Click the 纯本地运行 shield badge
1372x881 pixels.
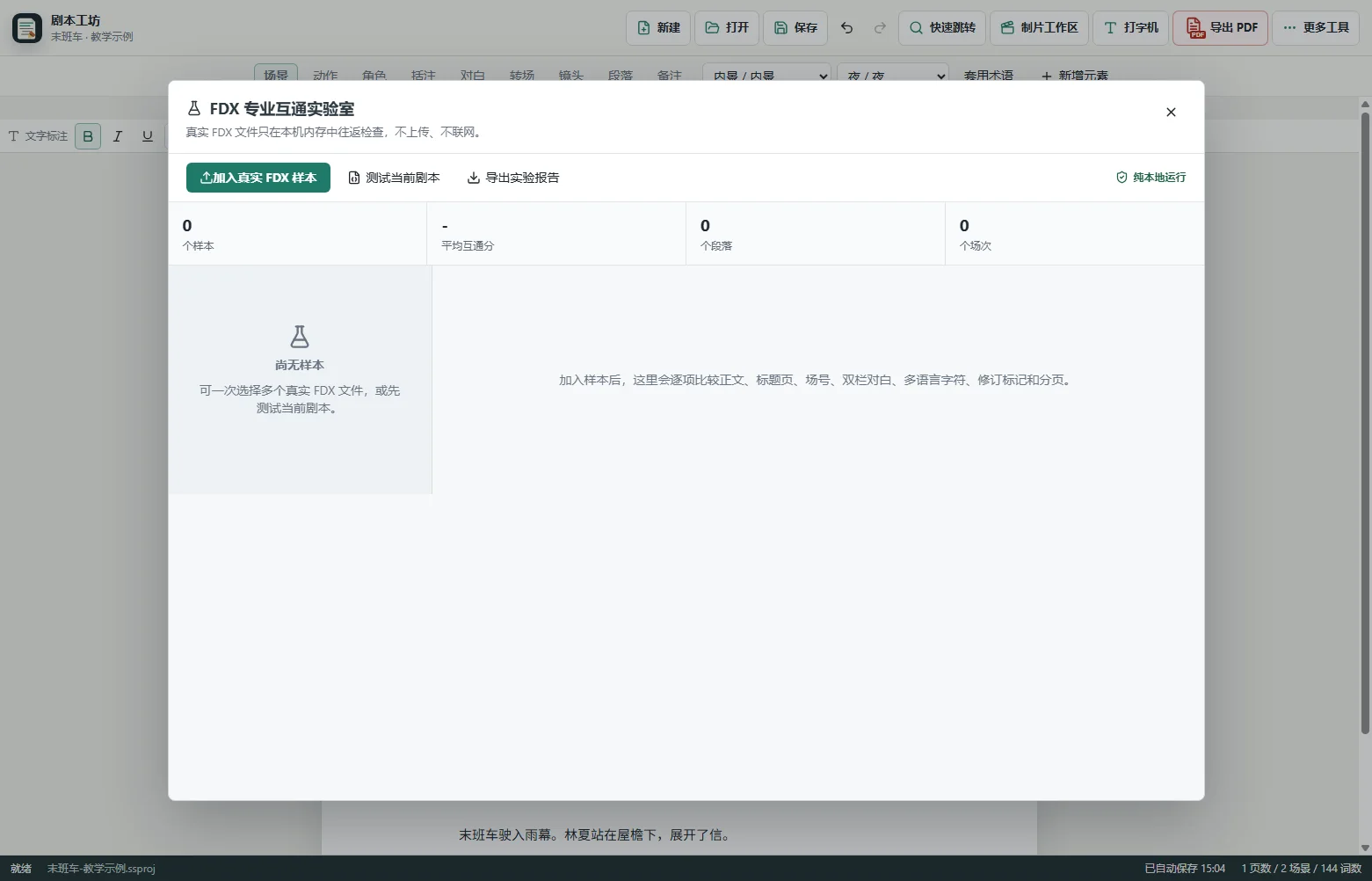[1151, 178]
